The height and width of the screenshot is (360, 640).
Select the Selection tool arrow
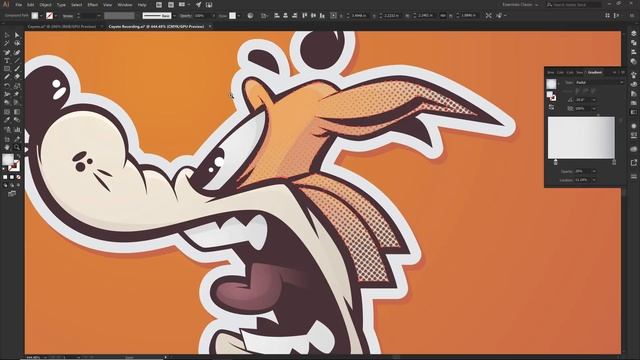(7, 36)
